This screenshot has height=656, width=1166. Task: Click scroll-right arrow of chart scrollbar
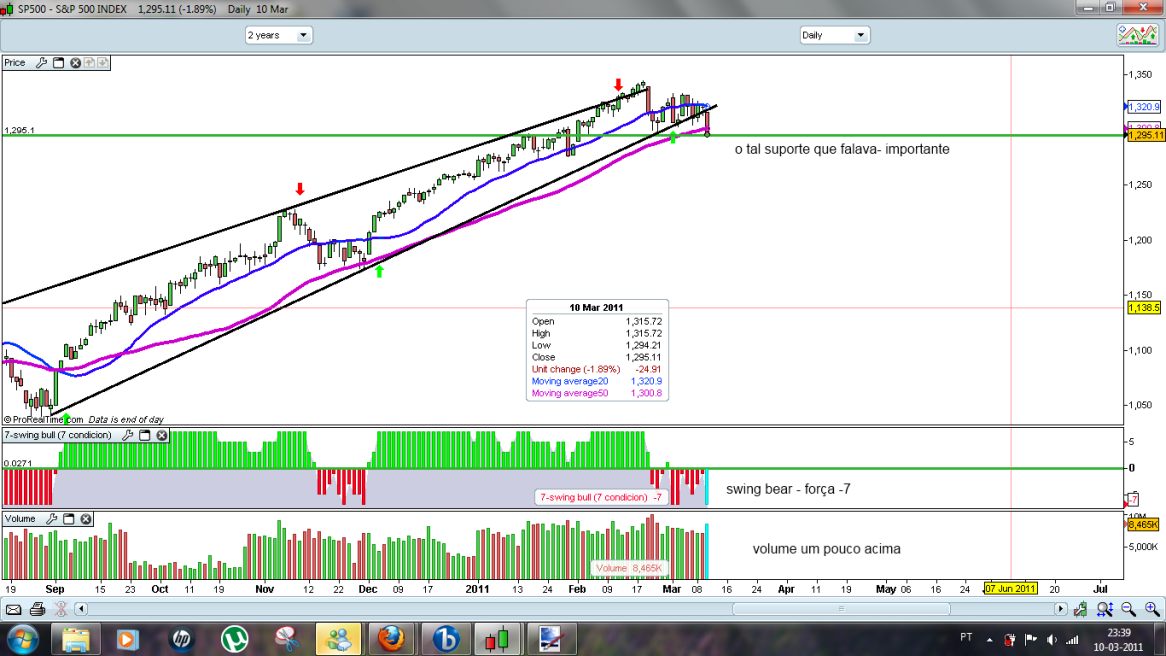[x=1060, y=609]
